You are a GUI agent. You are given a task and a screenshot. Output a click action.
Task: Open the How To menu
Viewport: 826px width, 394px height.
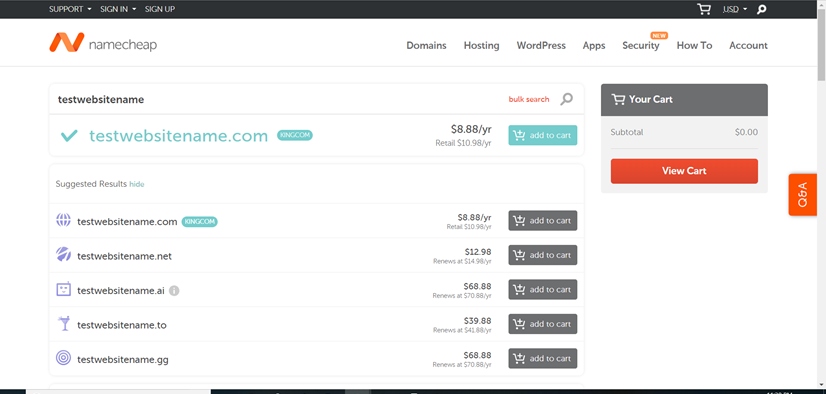694,45
